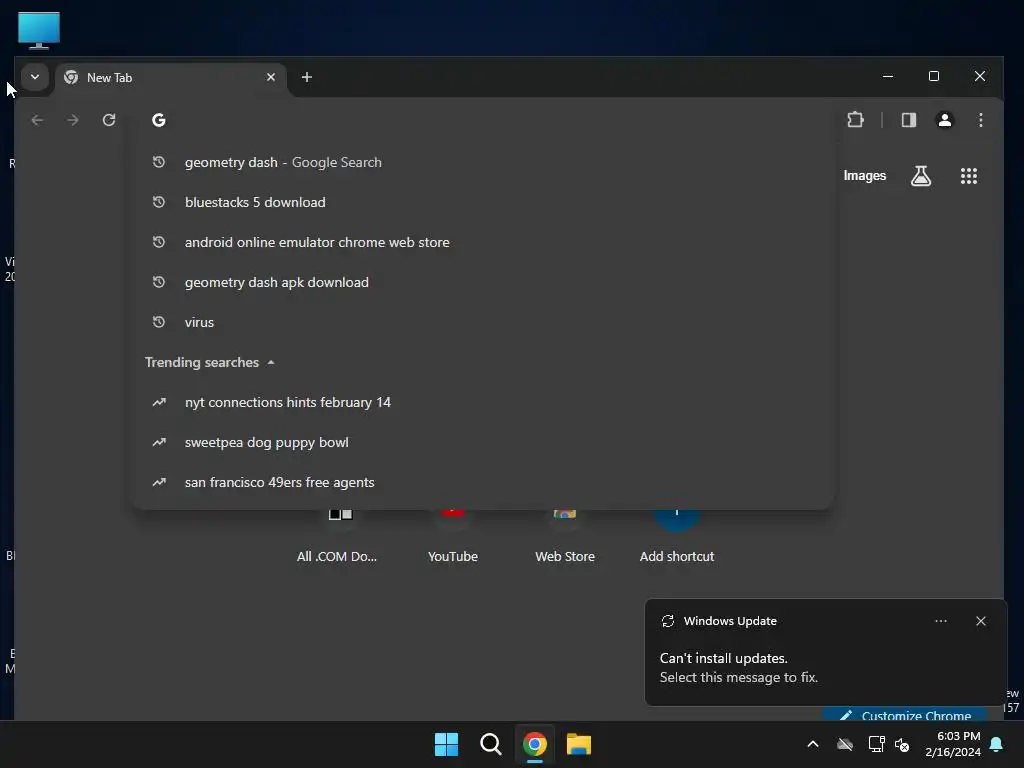Click trending icon beside 'sweetpea dog puppy bowl'

coord(159,442)
